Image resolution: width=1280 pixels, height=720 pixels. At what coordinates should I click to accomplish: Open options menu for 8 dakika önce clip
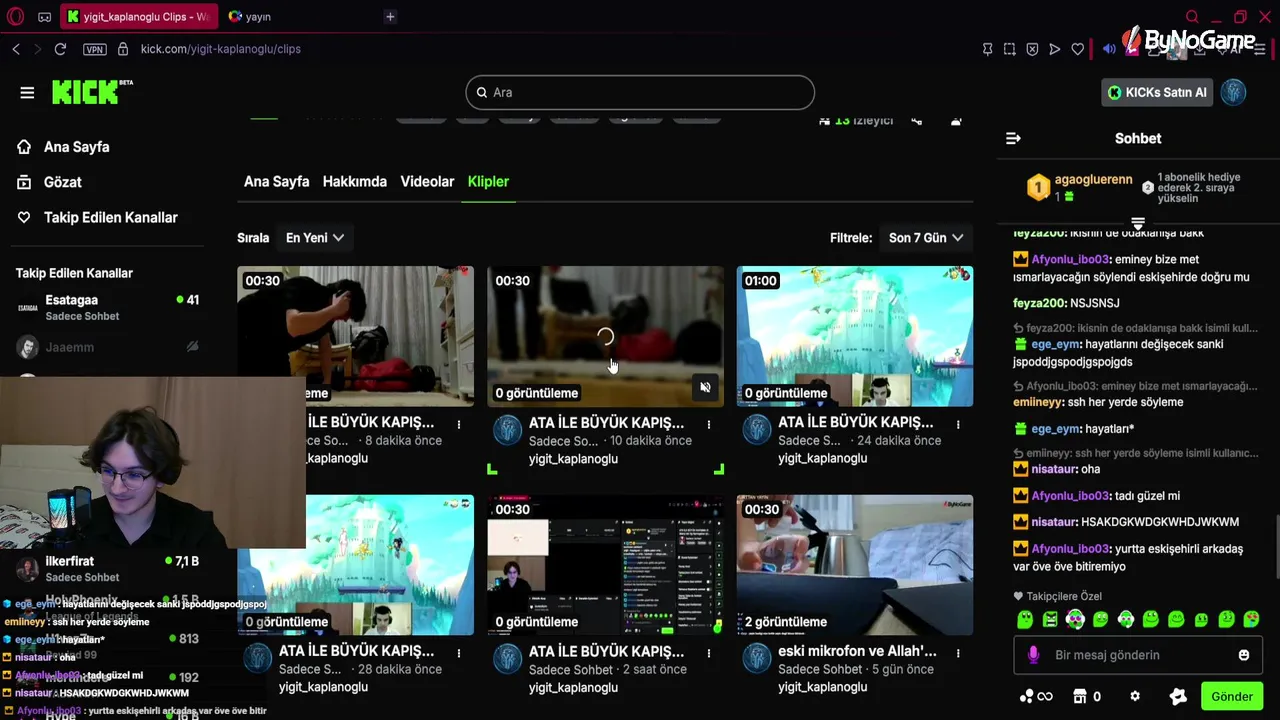[459, 425]
